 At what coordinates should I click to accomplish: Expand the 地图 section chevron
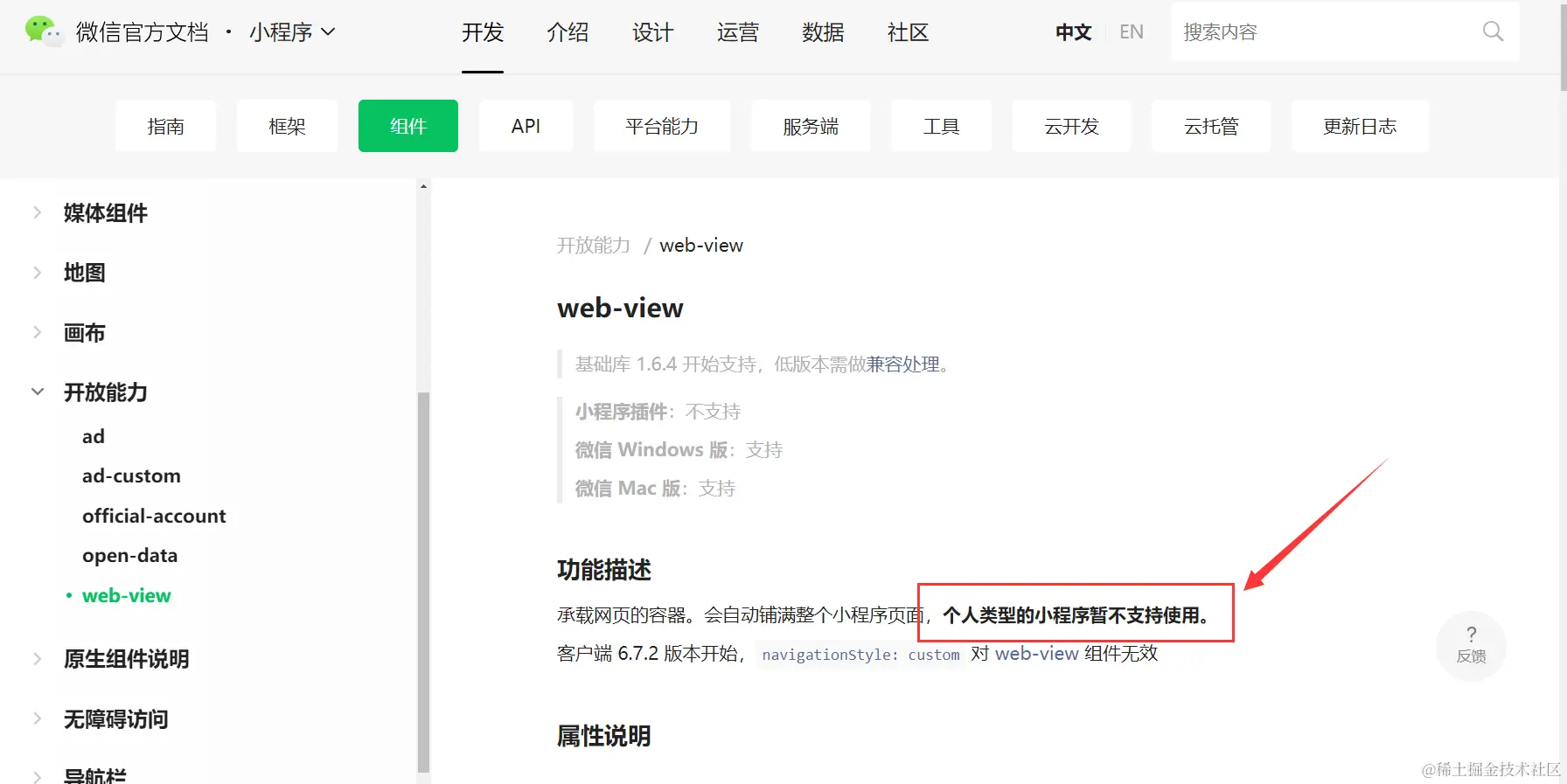point(37,273)
